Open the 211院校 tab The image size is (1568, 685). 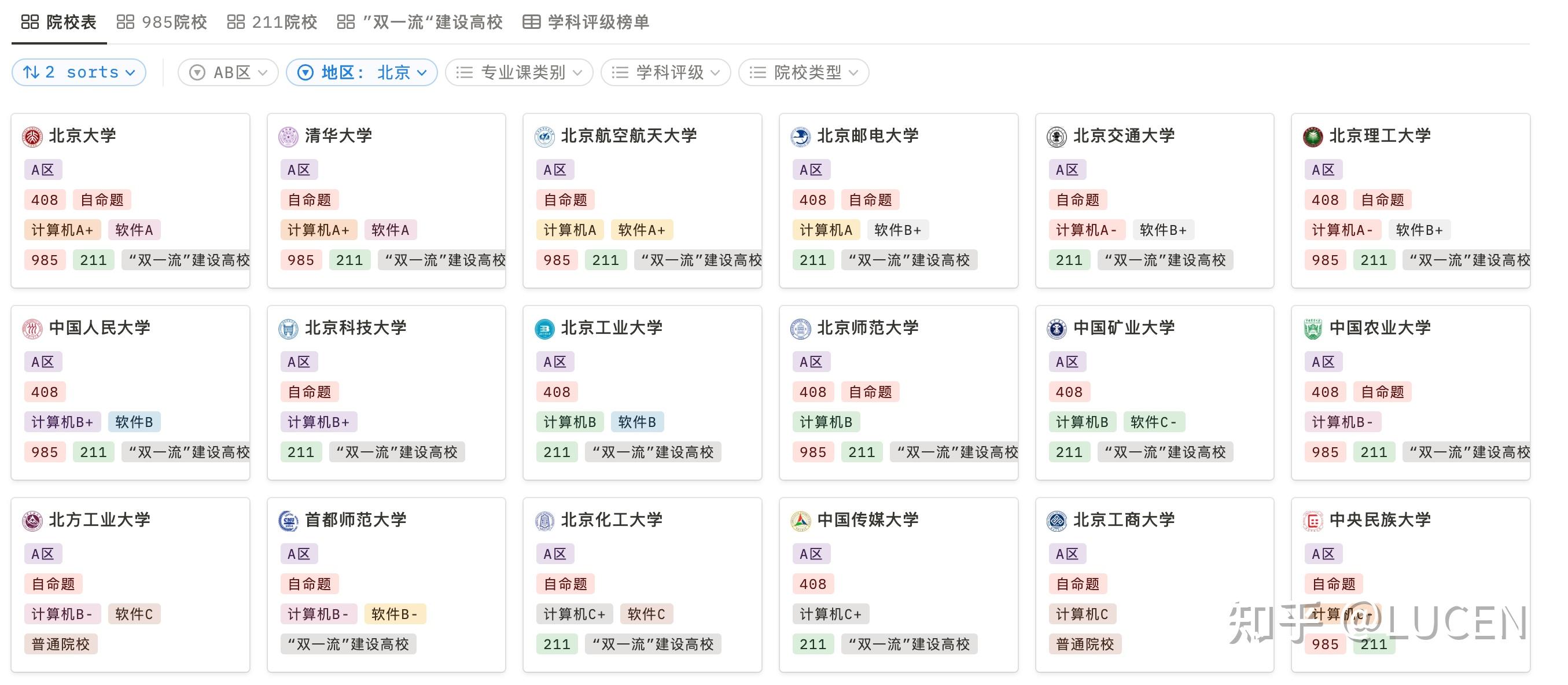(272, 23)
